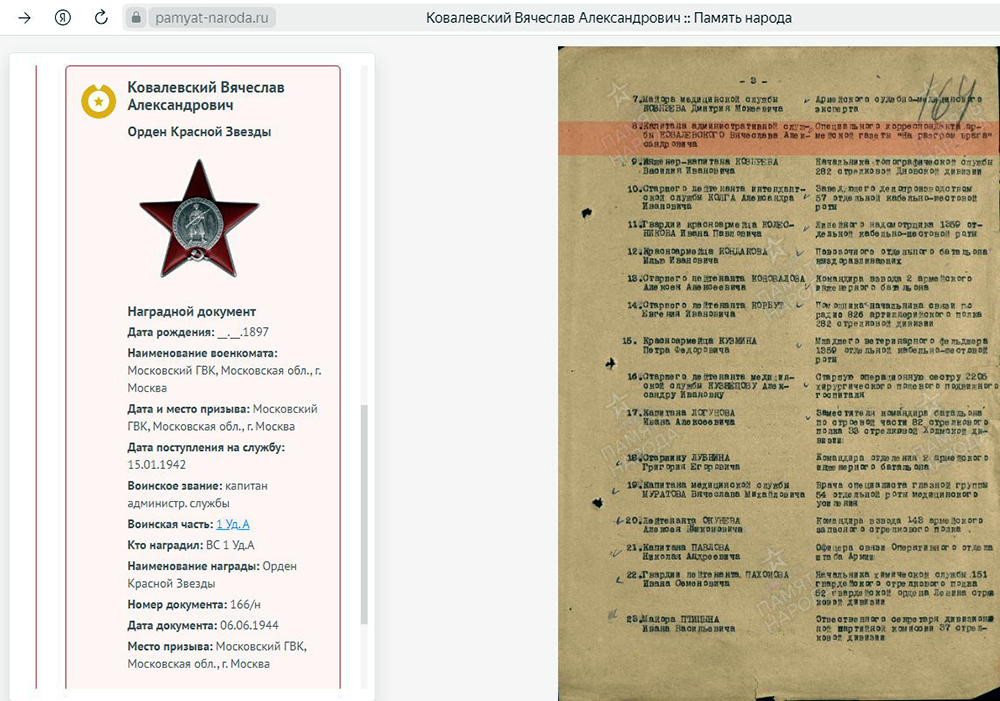The image size is (1000, 701).
Task: Open the 1 Уд.А military unit link
Action: tap(233, 524)
